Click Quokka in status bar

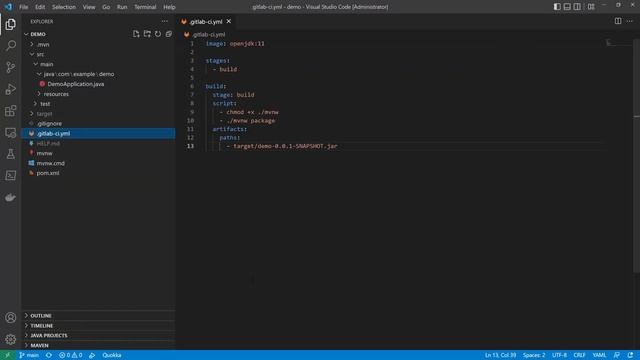tap(111, 355)
